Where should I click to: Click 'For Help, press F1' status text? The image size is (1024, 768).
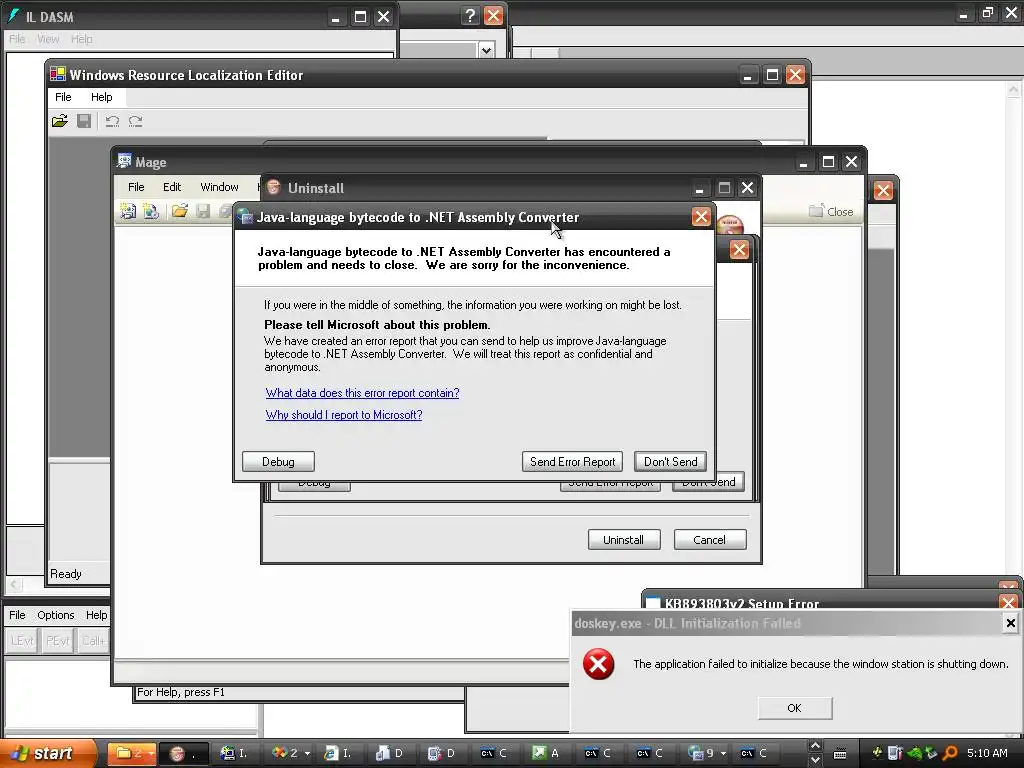point(181,692)
